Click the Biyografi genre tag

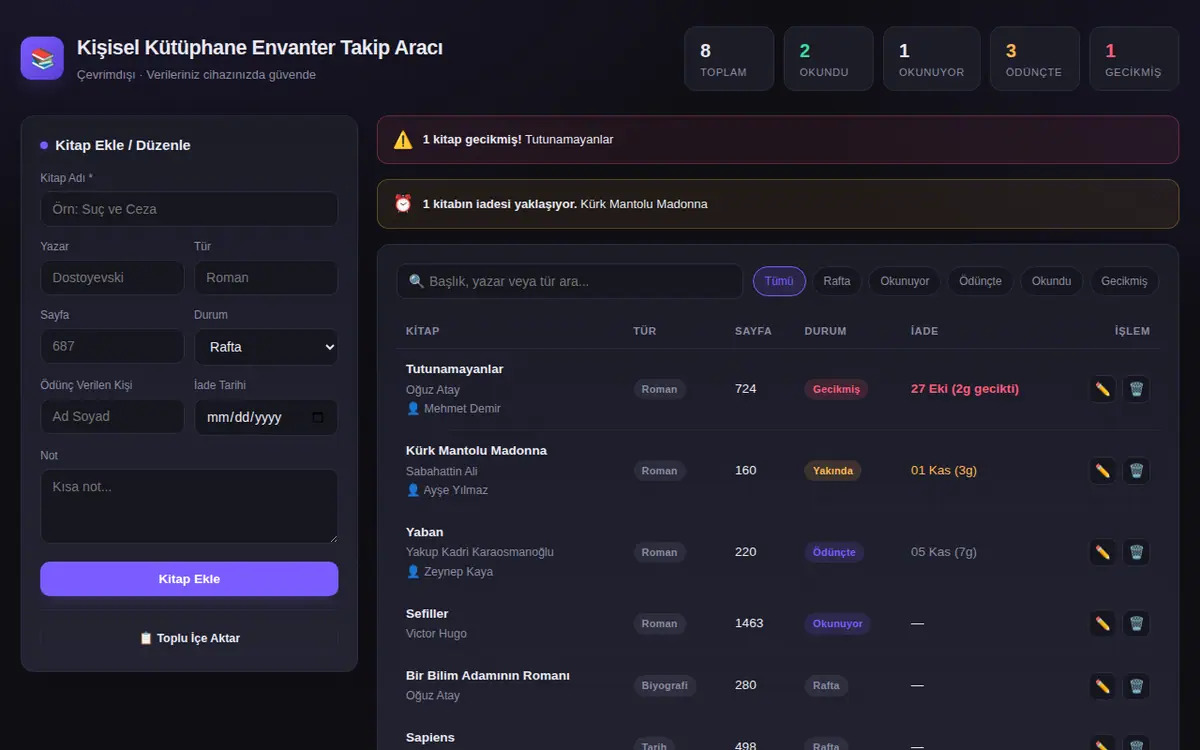pos(665,686)
